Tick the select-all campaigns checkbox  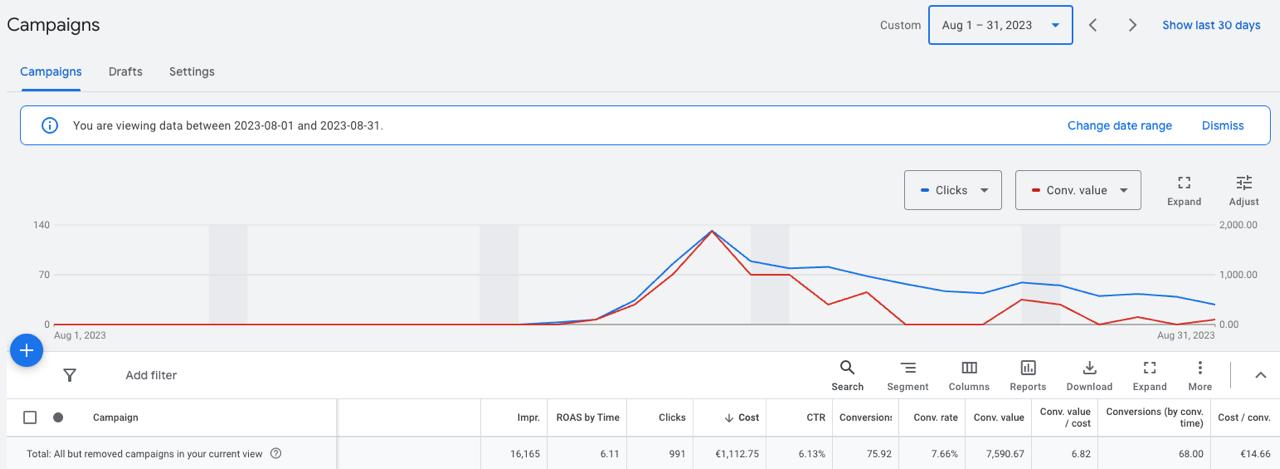coord(30,417)
